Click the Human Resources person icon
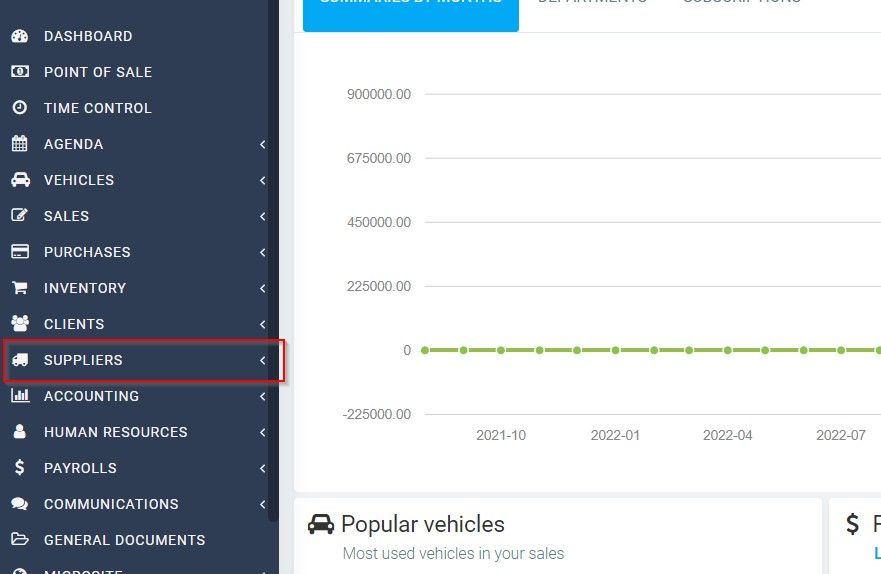This screenshot has width=881, height=574. coord(19,432)
